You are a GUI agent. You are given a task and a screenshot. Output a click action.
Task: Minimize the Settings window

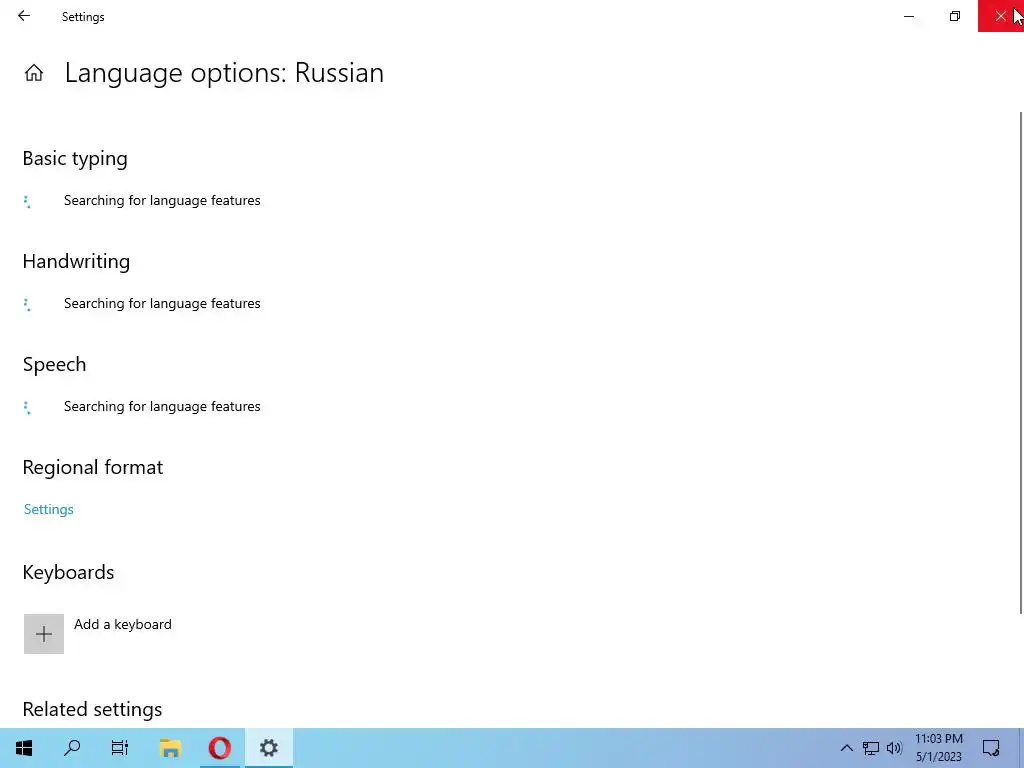[909, 16]
